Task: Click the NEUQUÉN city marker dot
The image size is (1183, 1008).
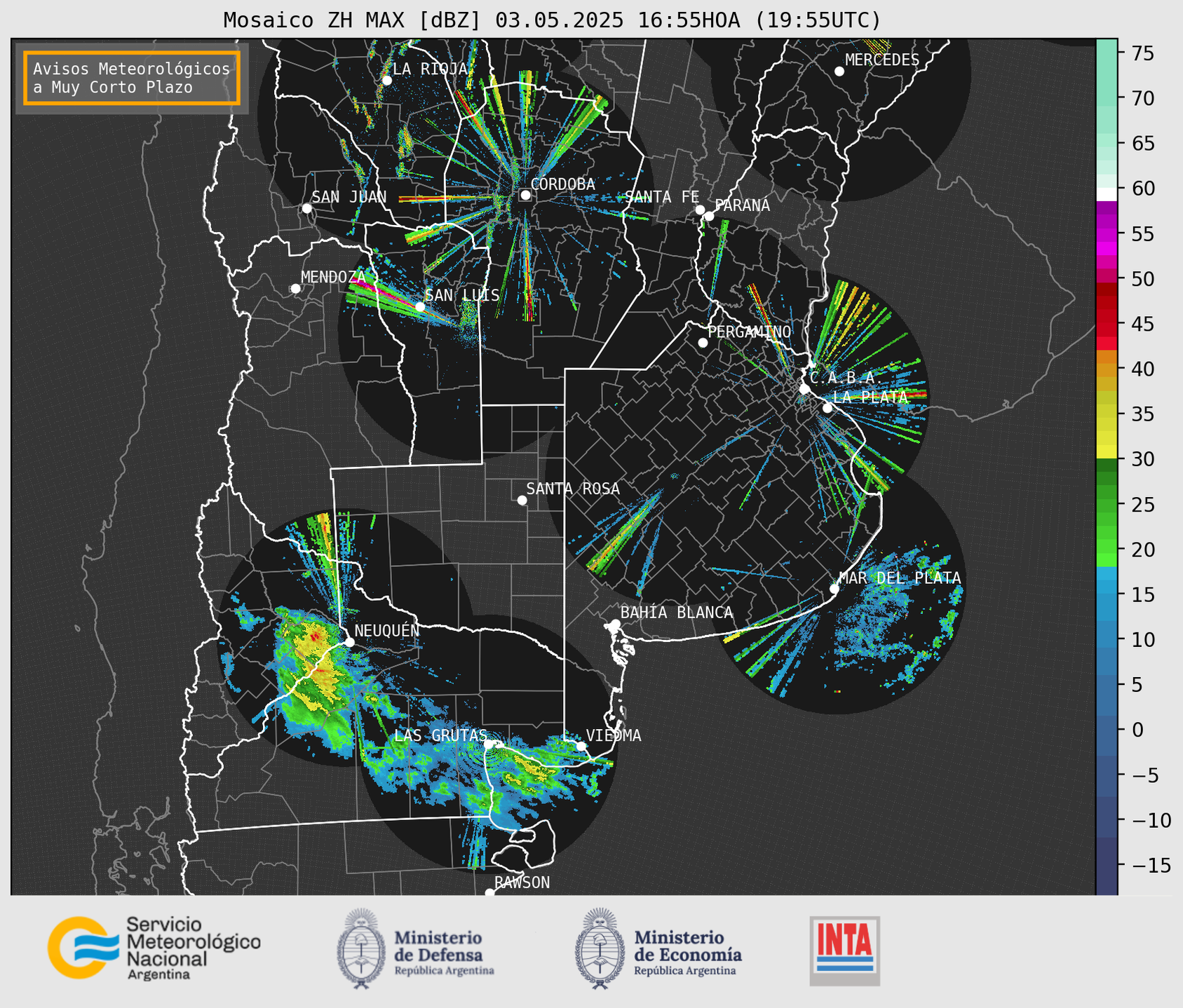Action: coord(349,642)
